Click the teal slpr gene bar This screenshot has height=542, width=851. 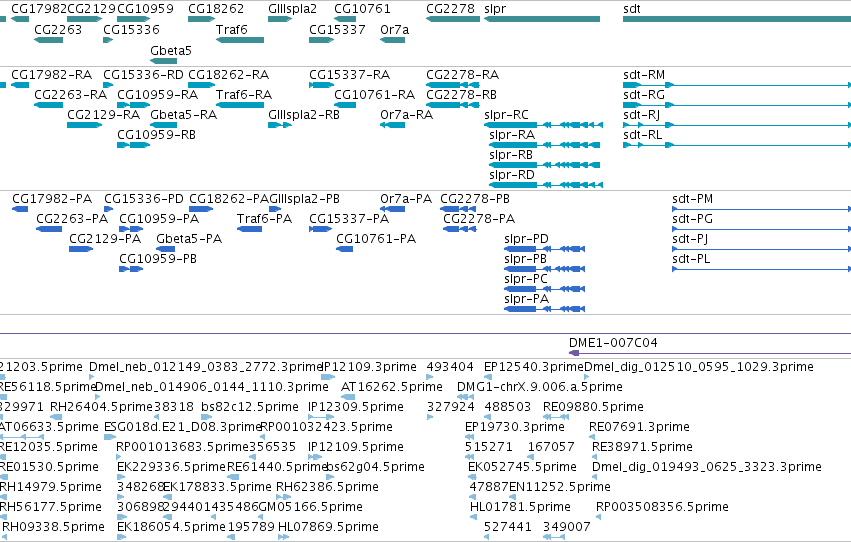[542, 19]
